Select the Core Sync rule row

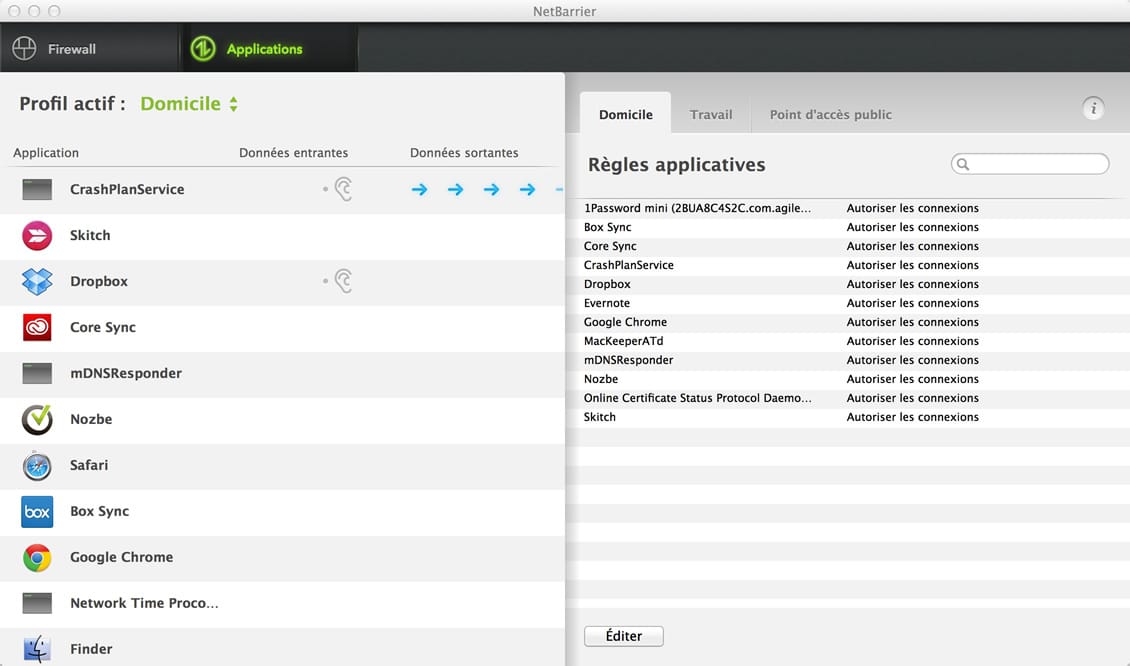tap(848, 246)
